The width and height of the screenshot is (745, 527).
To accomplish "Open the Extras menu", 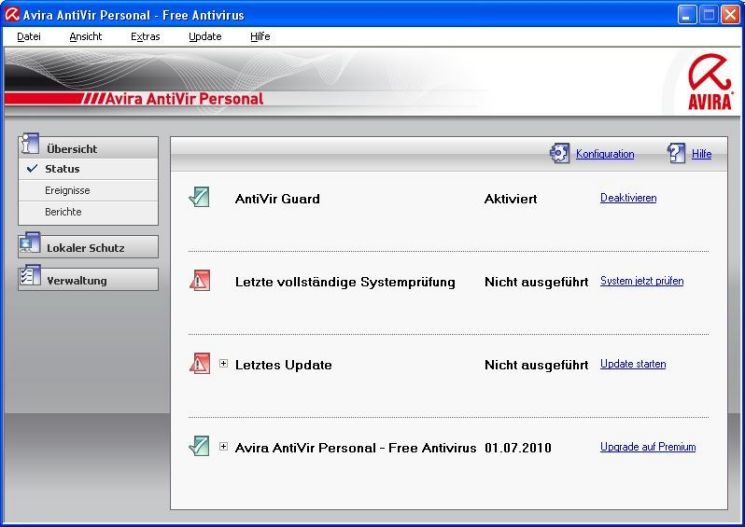I will pos(145,37).
